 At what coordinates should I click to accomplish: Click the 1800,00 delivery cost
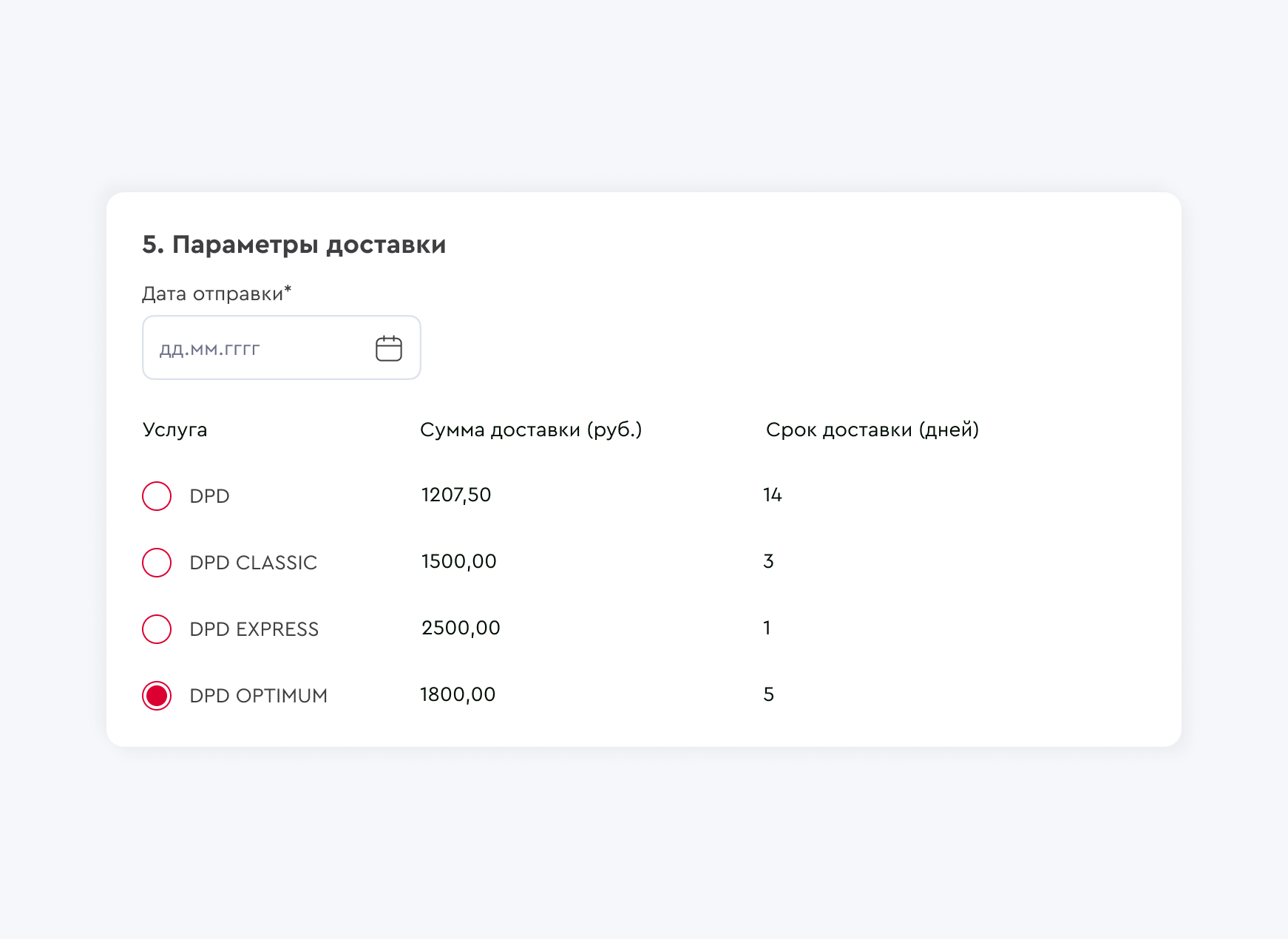pyautogui.click(x=458, y=694)
